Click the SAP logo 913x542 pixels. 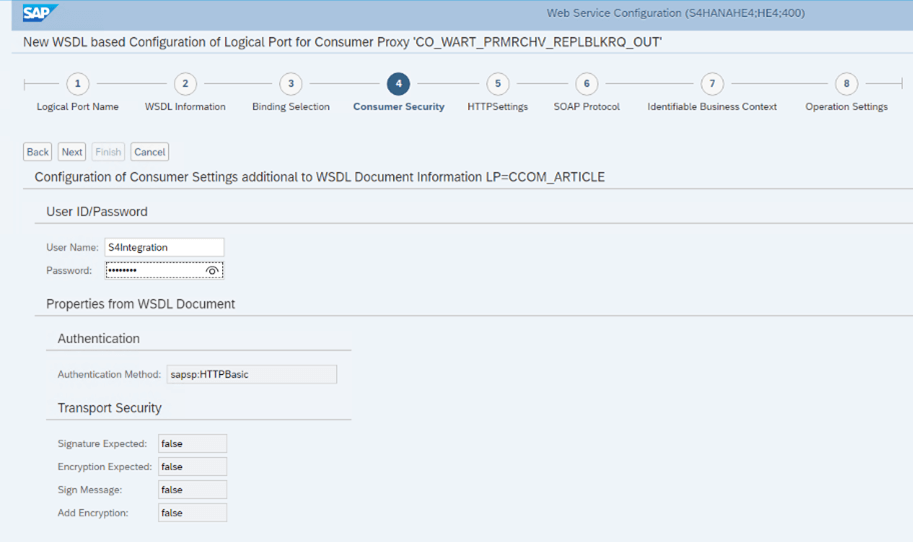coord(40,12)
